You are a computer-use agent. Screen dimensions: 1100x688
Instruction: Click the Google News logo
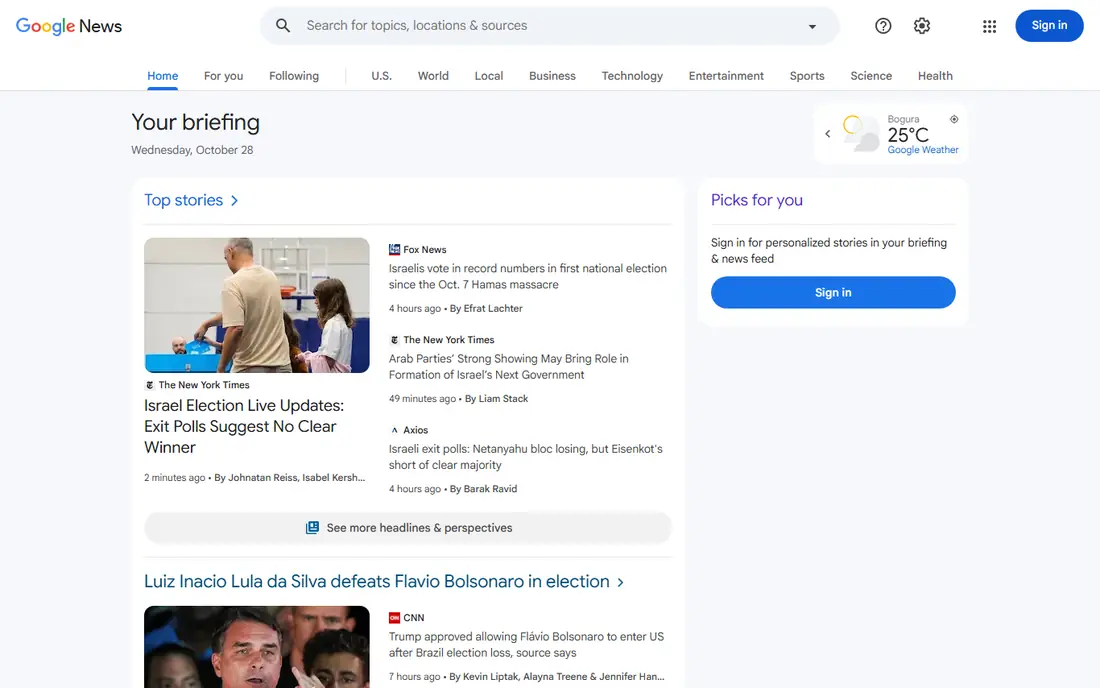tap(69, 26)
